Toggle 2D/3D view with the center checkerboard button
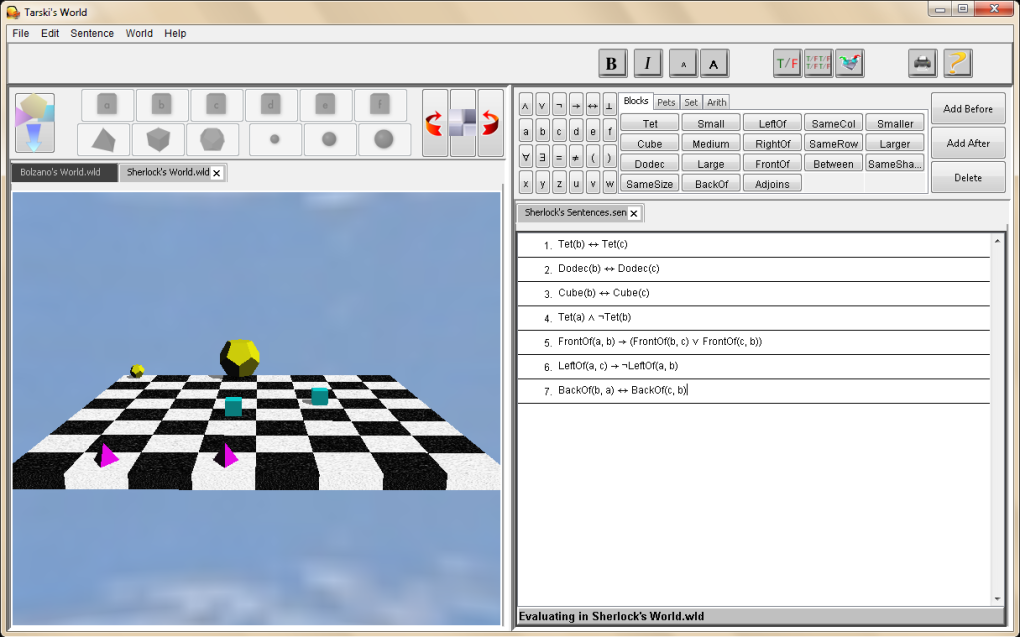This screenshot has width=1020, height=637. [x=463, y=123]
